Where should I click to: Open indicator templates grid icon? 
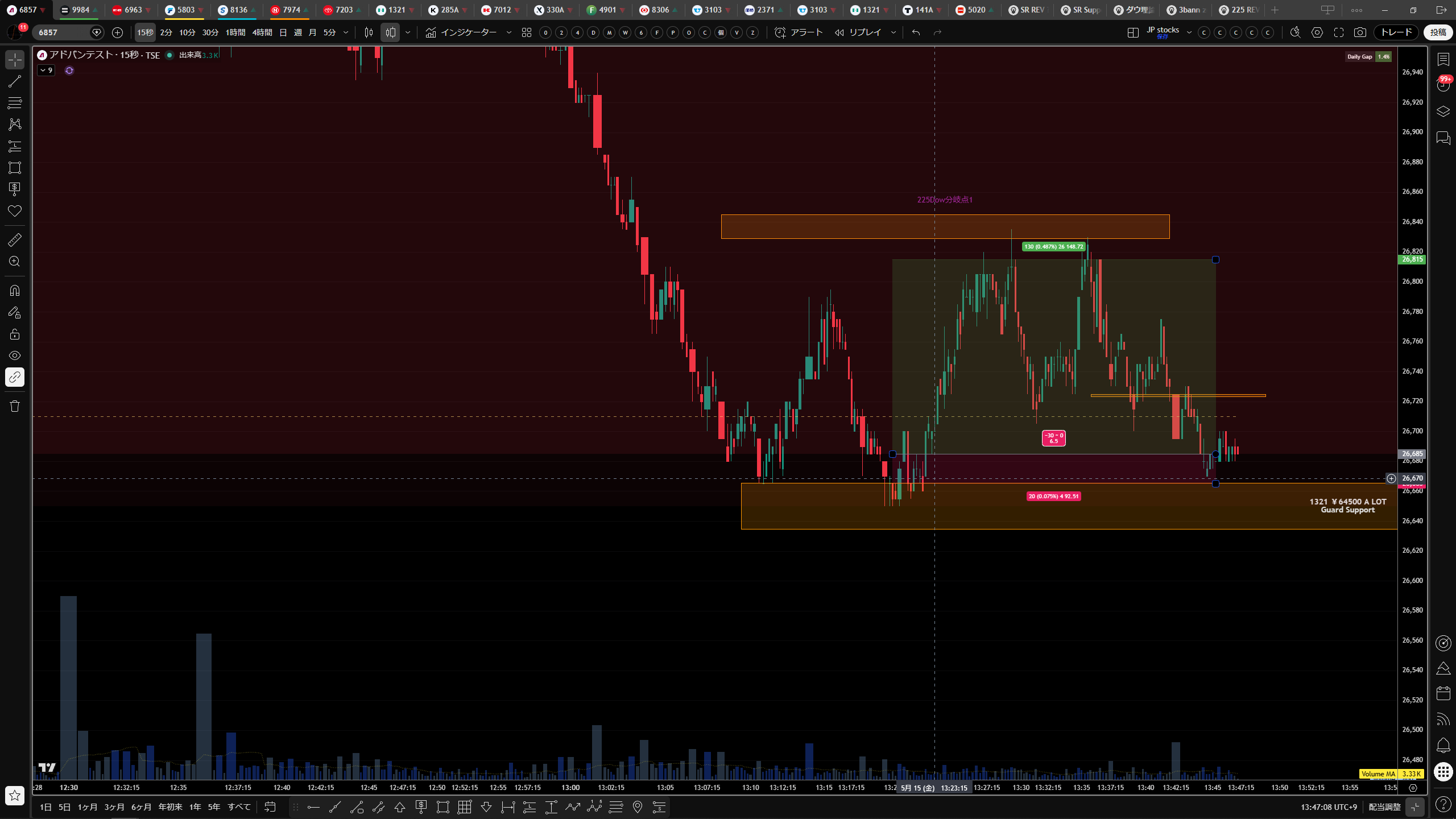click(527, 32)
